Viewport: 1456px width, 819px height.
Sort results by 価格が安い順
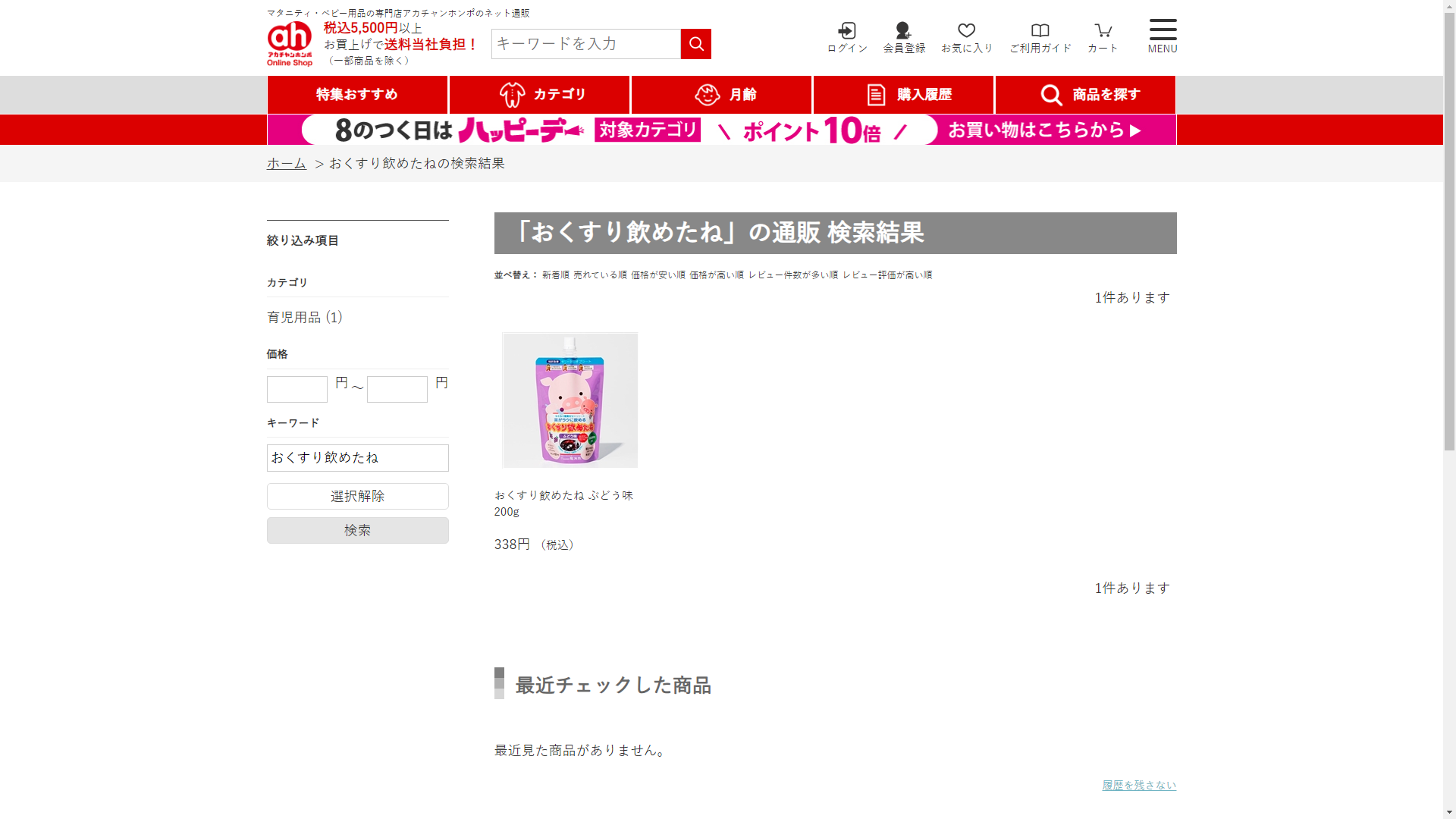pos(657,275)
